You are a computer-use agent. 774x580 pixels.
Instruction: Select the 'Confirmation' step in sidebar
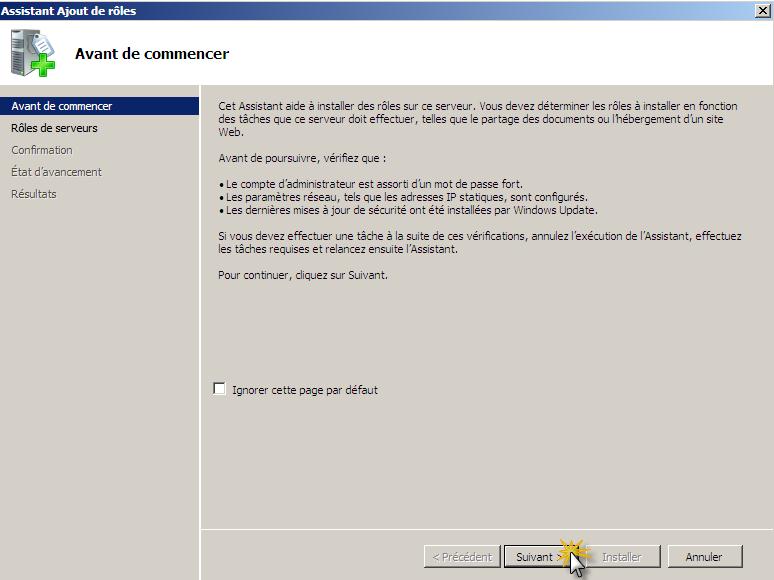click(x=42, y=150)
